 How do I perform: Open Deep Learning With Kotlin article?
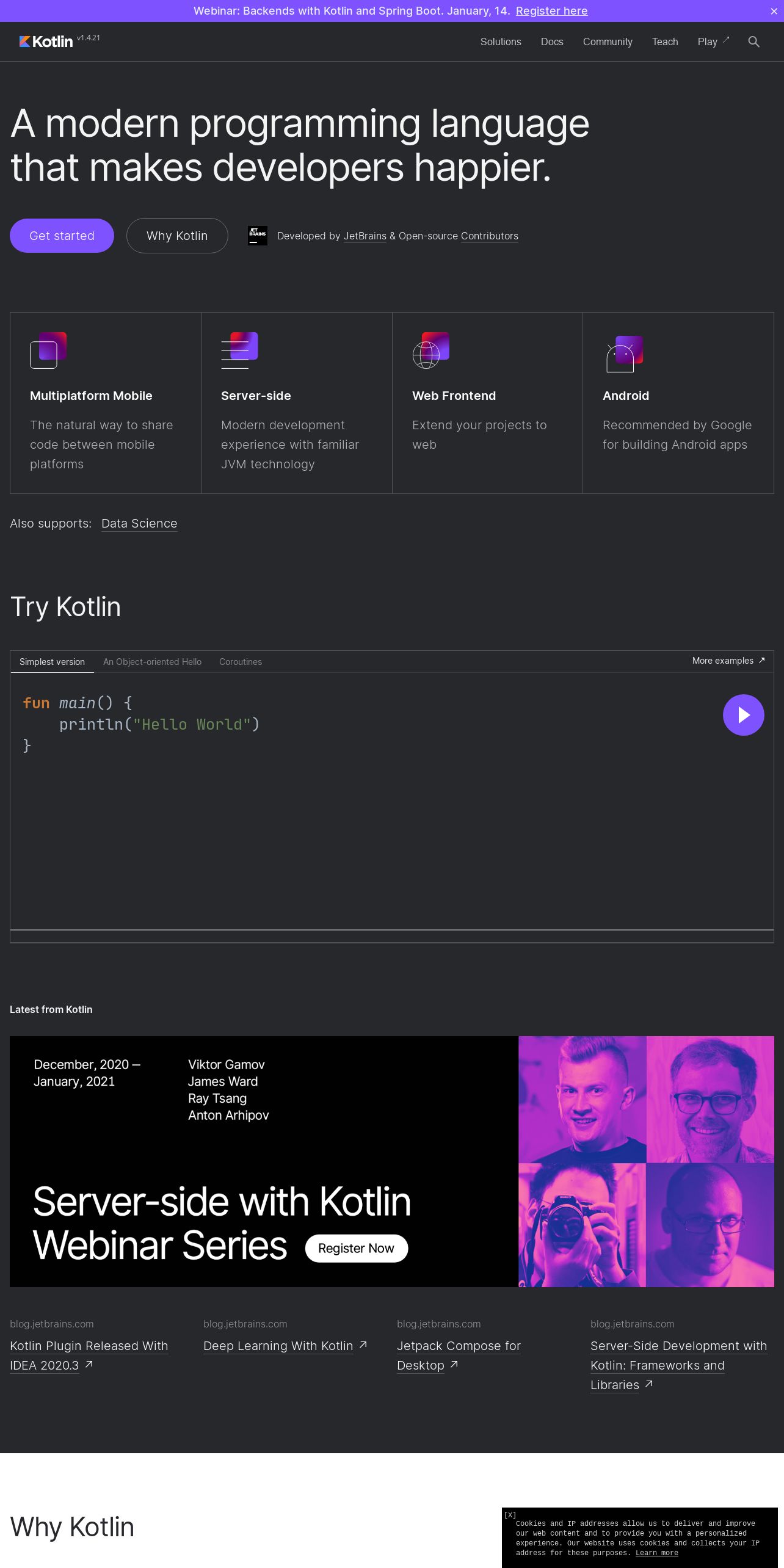(278, 1346)
